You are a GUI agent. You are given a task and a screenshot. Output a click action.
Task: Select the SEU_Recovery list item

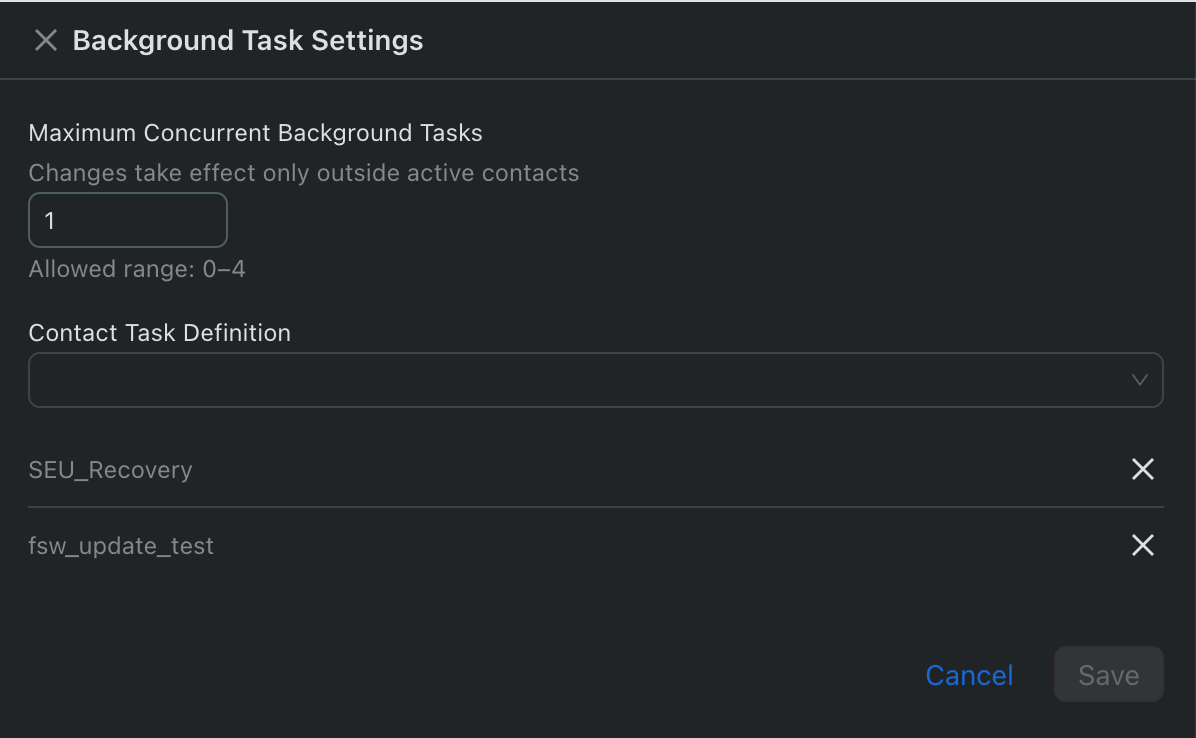[x=111, y=470]
